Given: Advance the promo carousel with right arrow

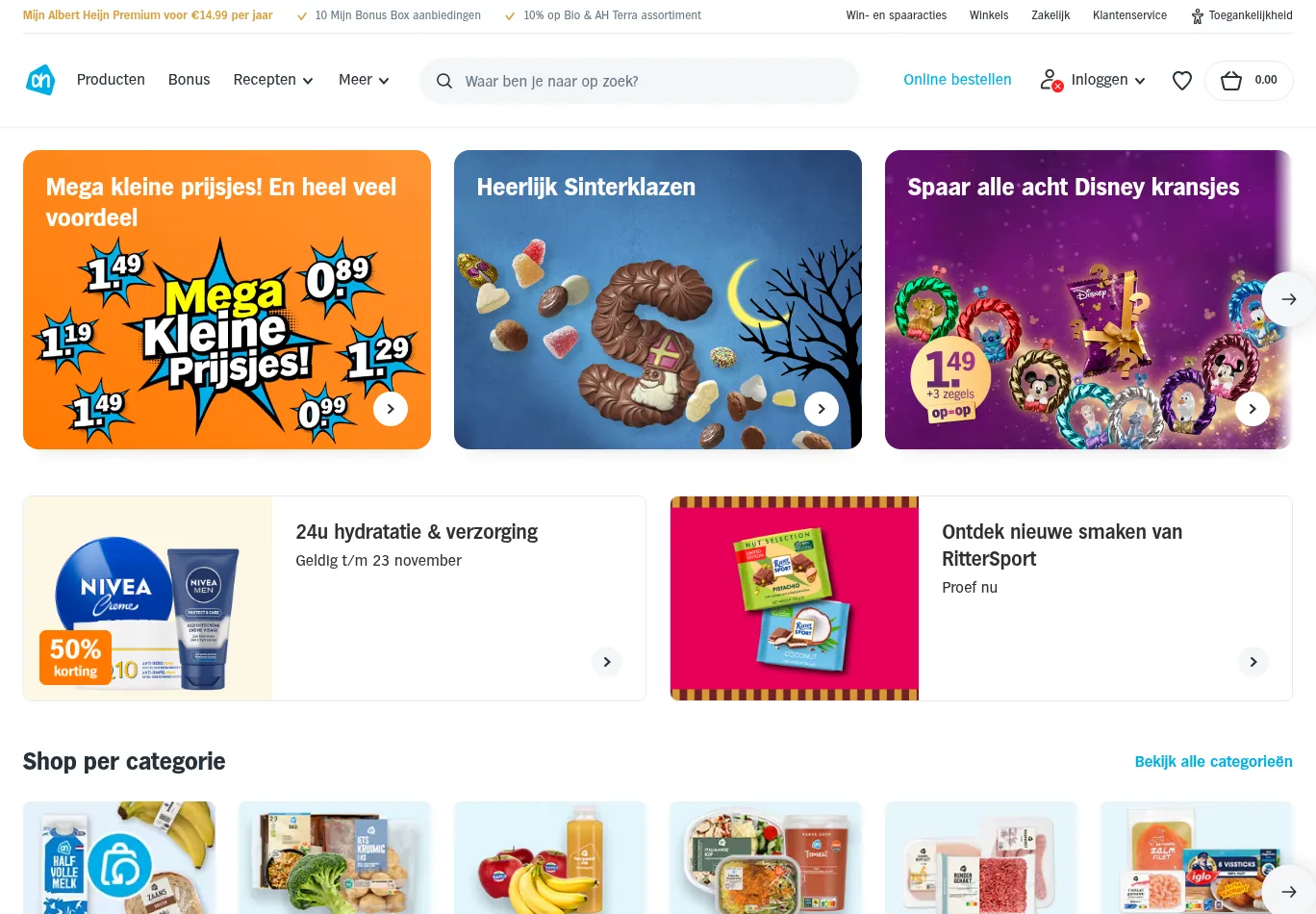Looking at the screenshot, I should coord(1289,299).
